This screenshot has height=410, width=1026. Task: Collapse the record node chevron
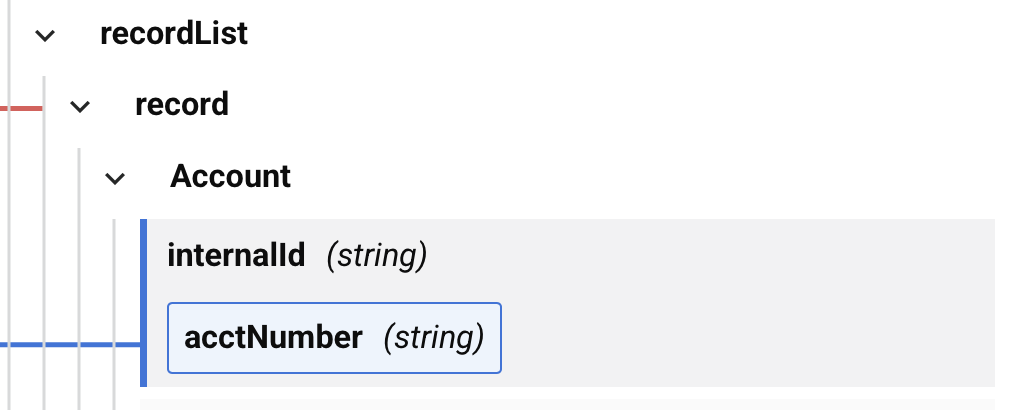click(80, 105)
